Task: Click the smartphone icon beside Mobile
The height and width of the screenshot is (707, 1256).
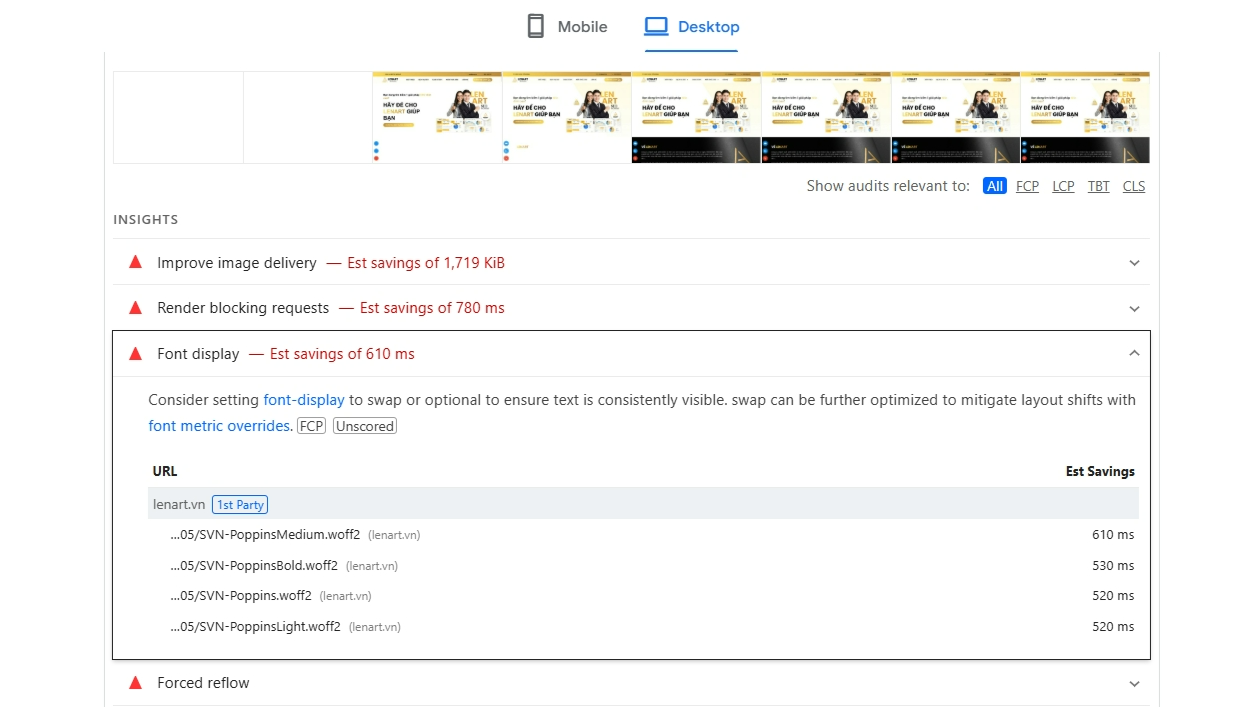Action: point(536,26)
